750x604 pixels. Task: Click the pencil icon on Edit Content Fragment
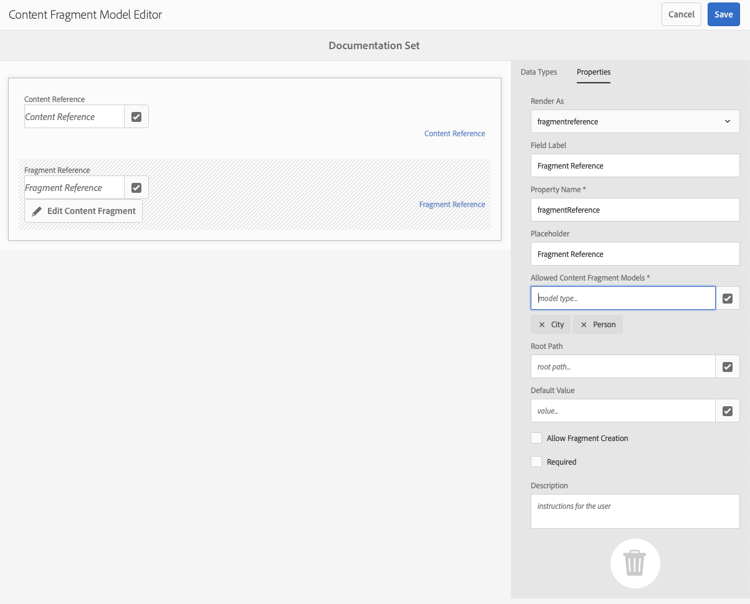(37, 211)
